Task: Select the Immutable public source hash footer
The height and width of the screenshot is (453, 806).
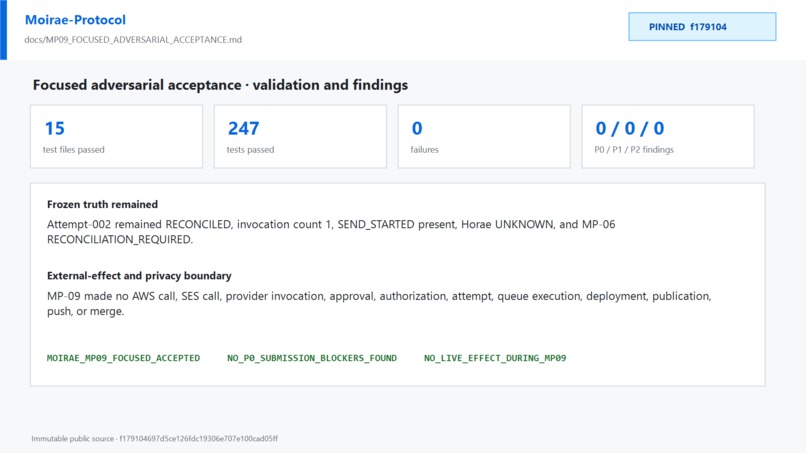Action: pyautogui.click(x=155, y=439)
